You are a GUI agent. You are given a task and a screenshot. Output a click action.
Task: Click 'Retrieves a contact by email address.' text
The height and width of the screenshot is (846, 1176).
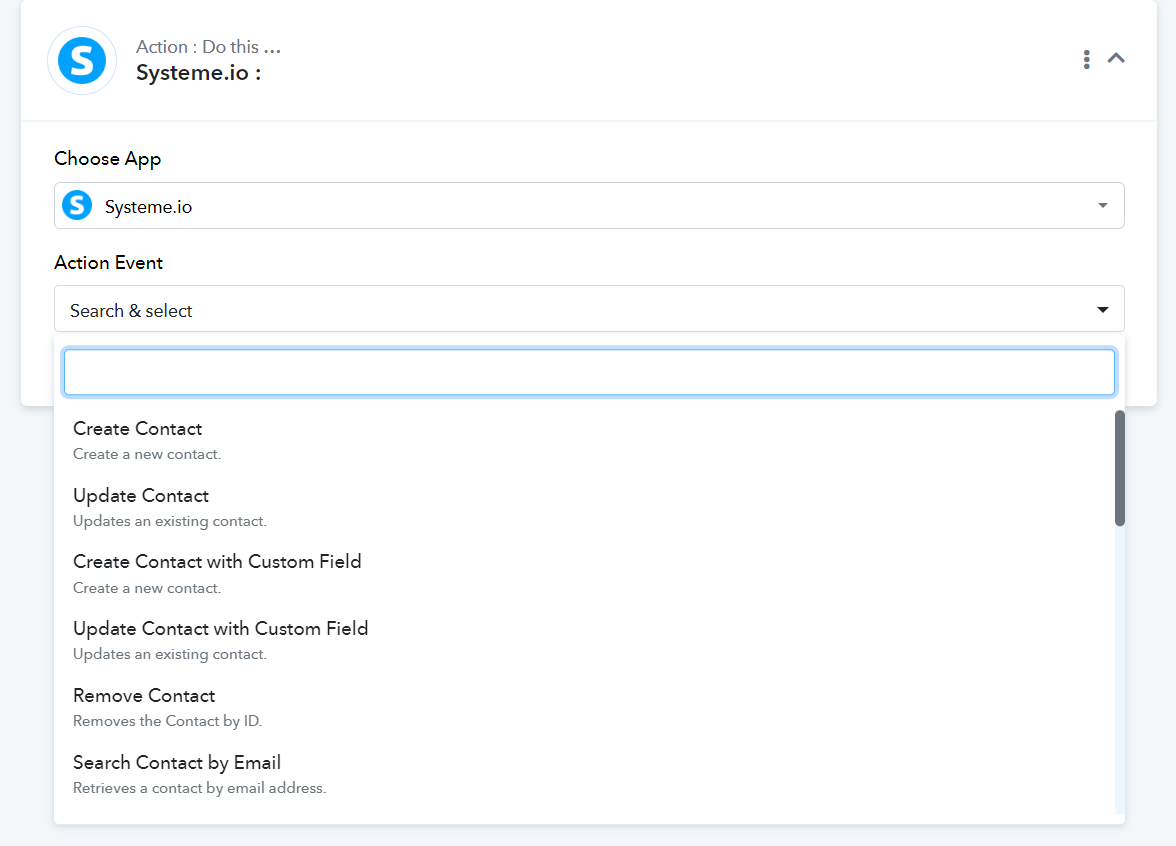[200, 788]
